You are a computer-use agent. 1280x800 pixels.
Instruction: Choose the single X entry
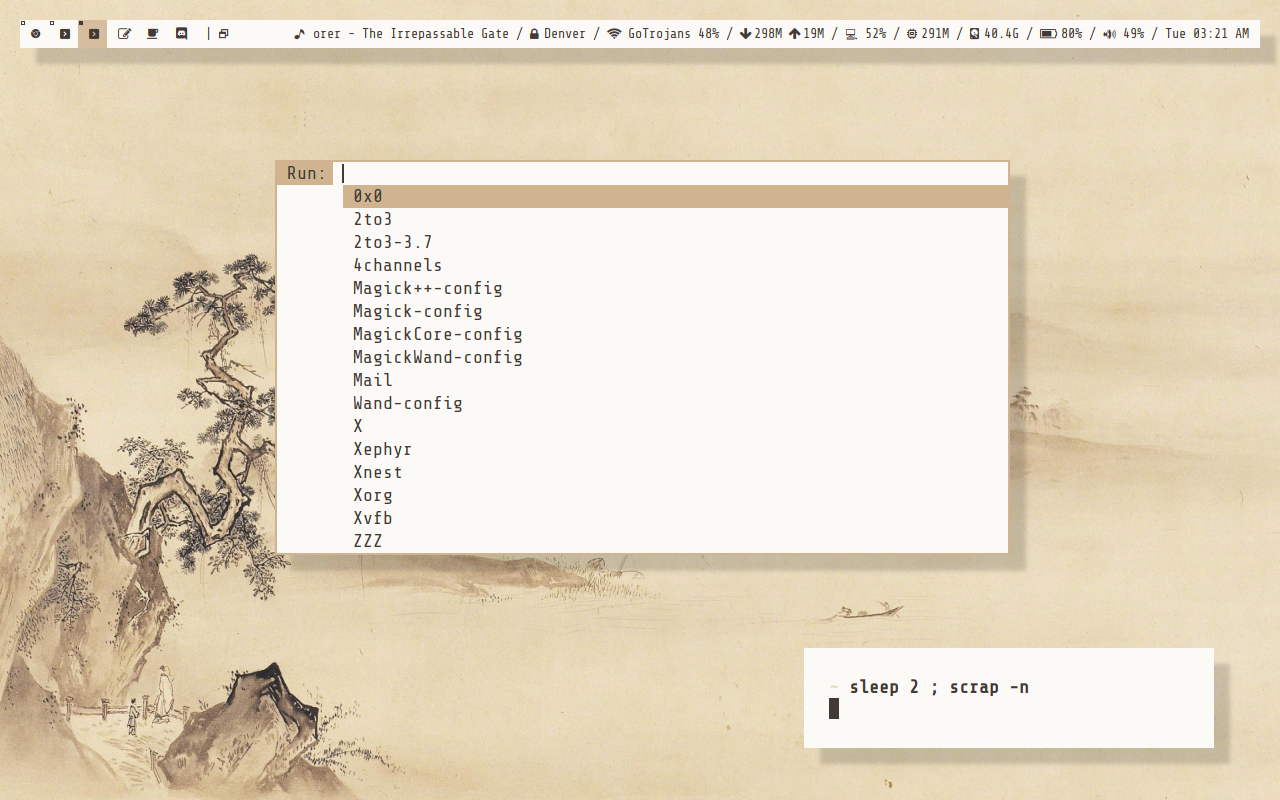click(675, 426)
